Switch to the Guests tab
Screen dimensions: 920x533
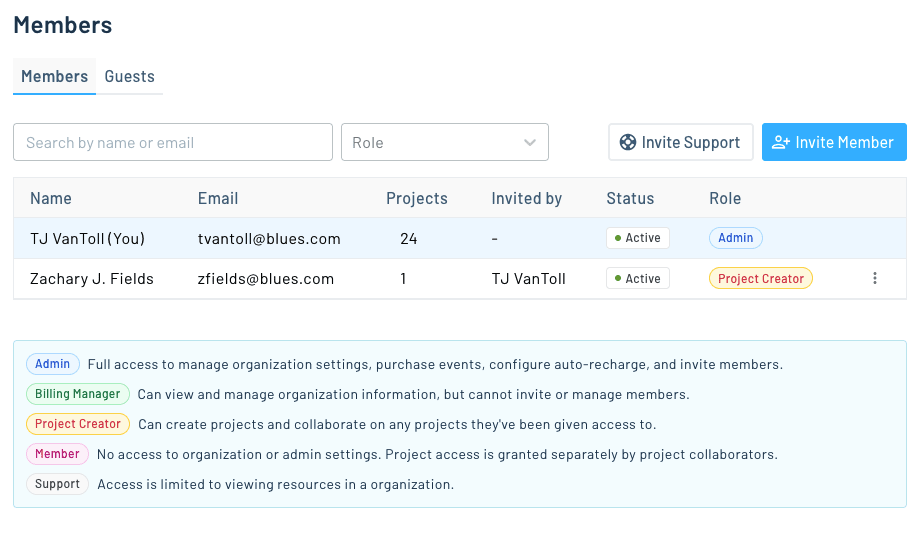130,76
